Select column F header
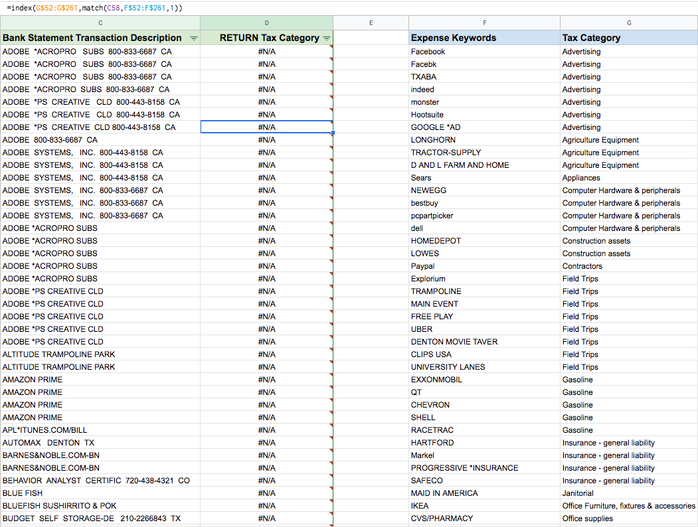698x527 pixels. pyautogui.click(x=484, y=23)
